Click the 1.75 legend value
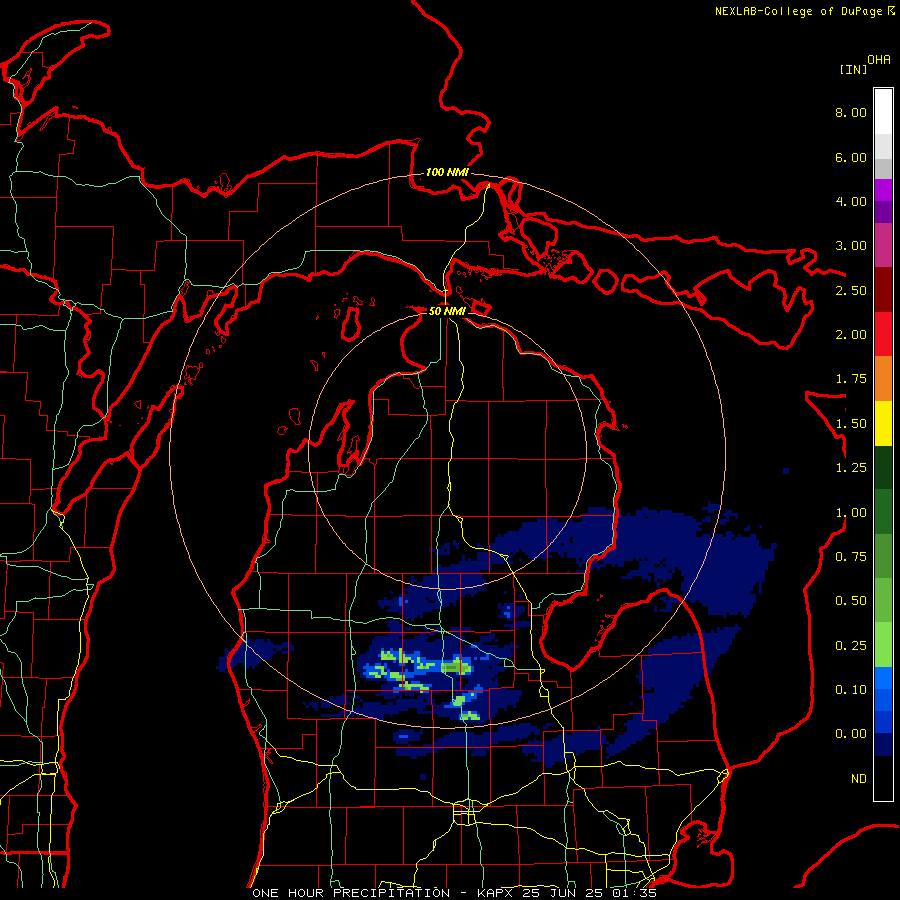Viewport: 900px width, 900px height. coord(851,379)
